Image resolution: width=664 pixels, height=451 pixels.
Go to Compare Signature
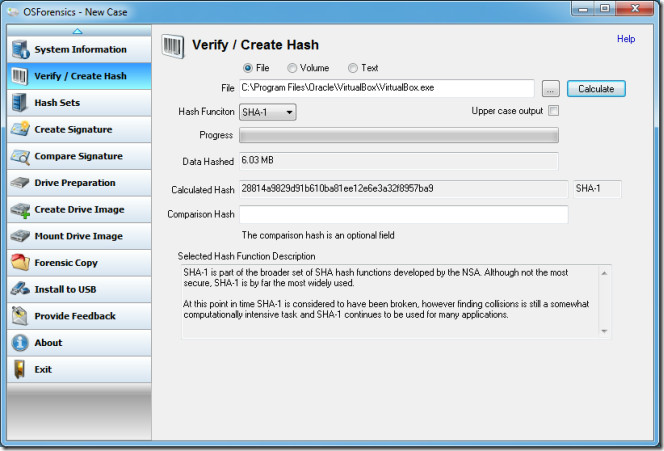point(79,156)
